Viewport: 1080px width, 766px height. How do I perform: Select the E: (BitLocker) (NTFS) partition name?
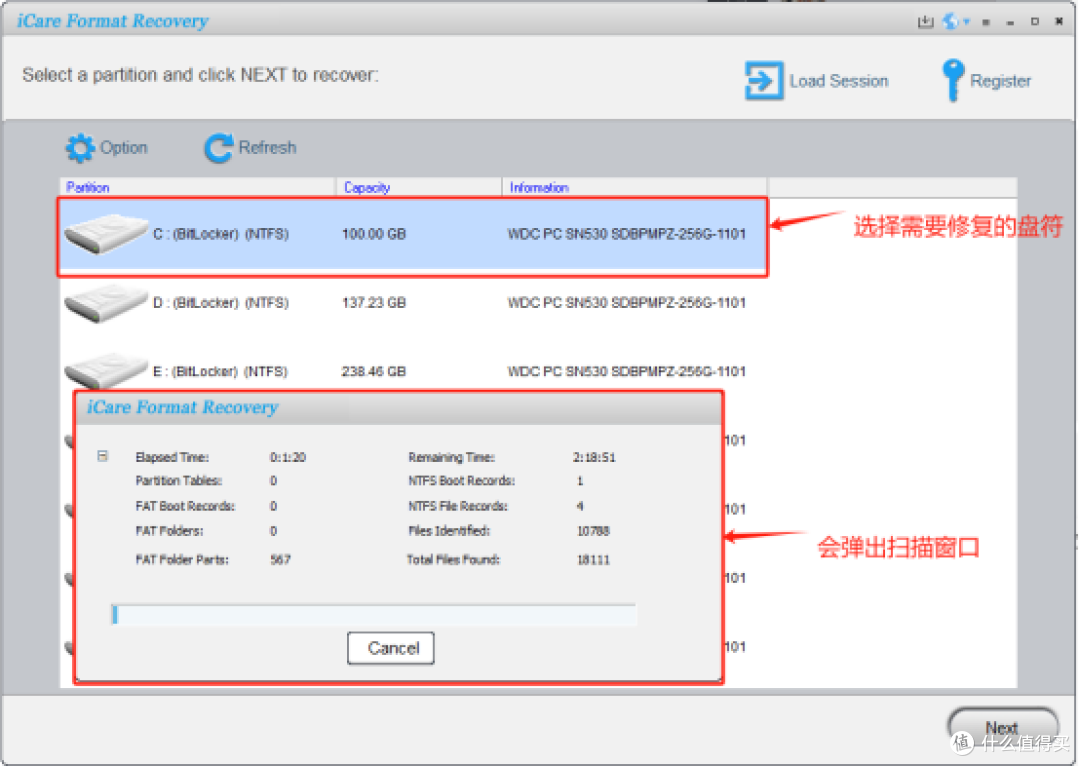[x=220, y=372]
